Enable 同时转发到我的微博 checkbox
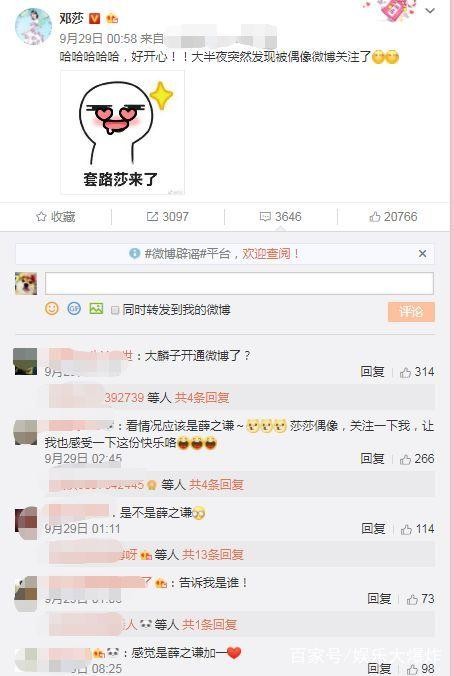This screenshot has width=454, height=676. tap(115, 310)
